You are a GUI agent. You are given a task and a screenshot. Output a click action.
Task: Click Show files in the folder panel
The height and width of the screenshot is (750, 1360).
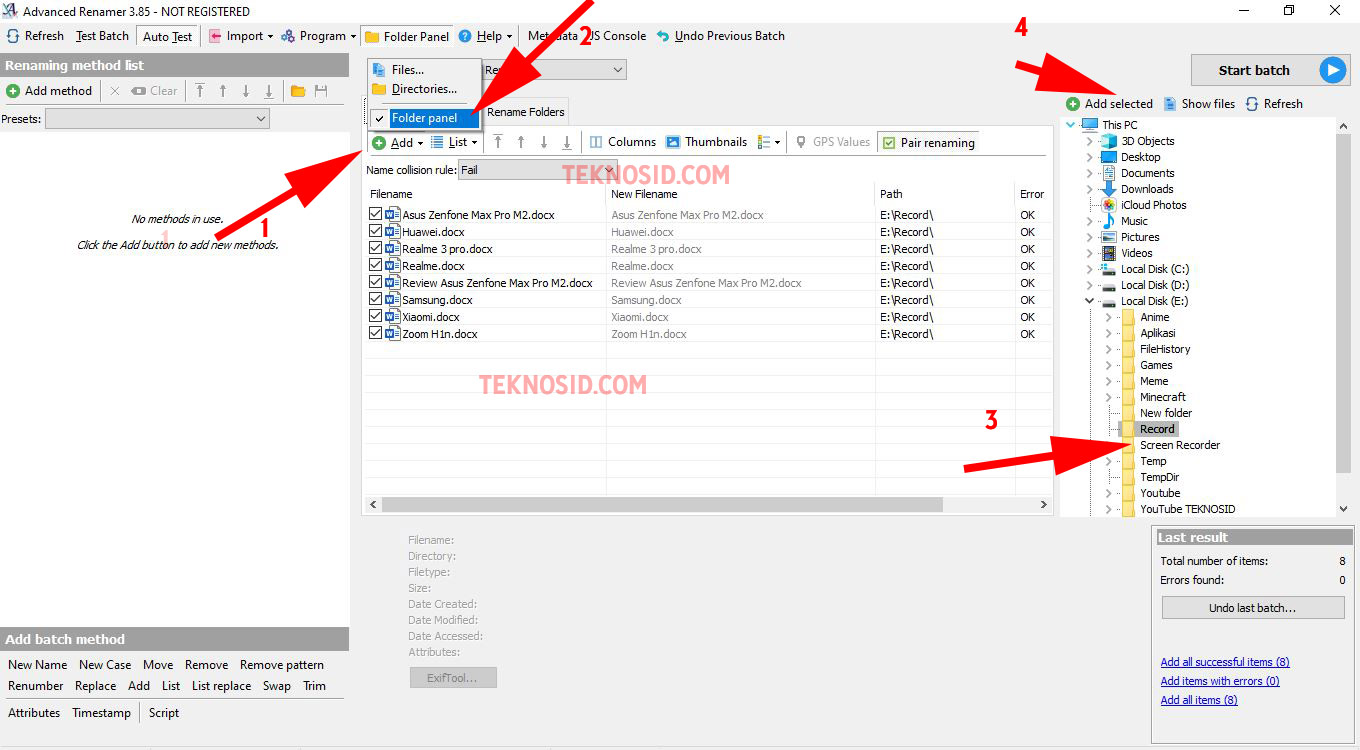pos(1199,104)
